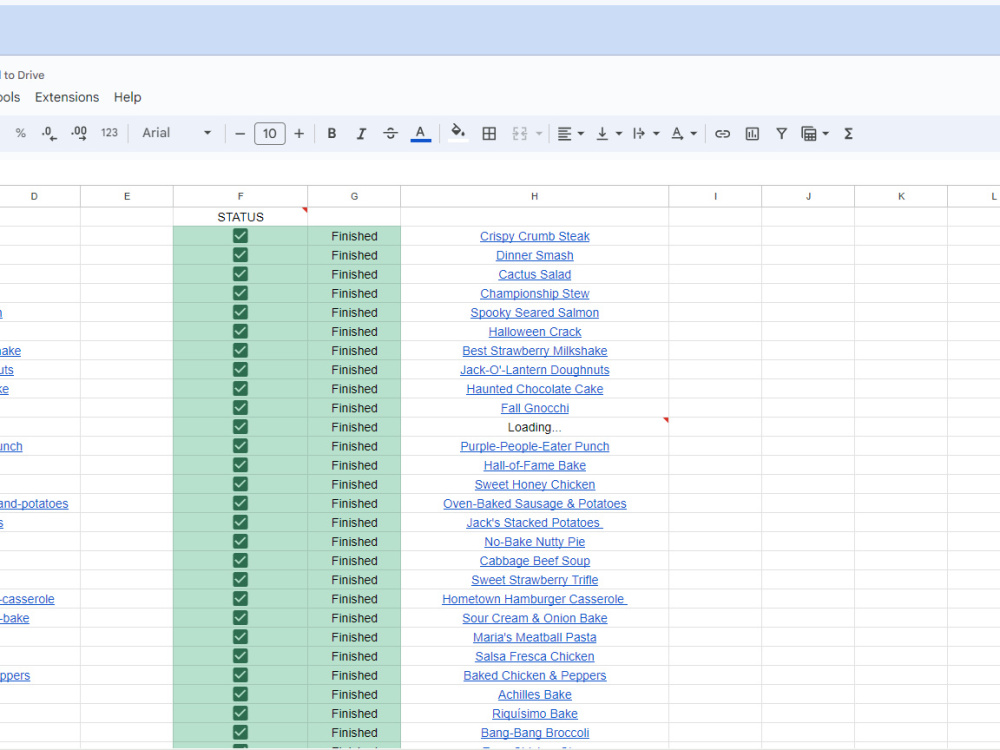This screenshot has height=750, width=1000.
Task: Uncheck the status checkbox beside Fall Gnocchi
Action: [240, 408]
